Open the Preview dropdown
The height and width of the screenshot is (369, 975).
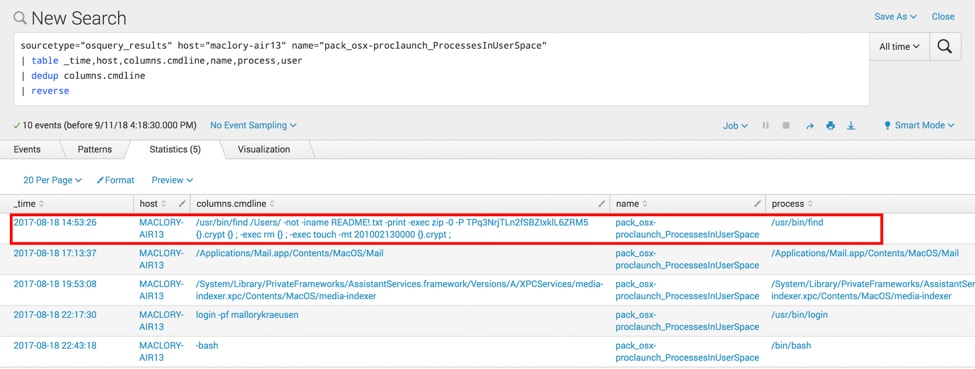coord(172,180)
